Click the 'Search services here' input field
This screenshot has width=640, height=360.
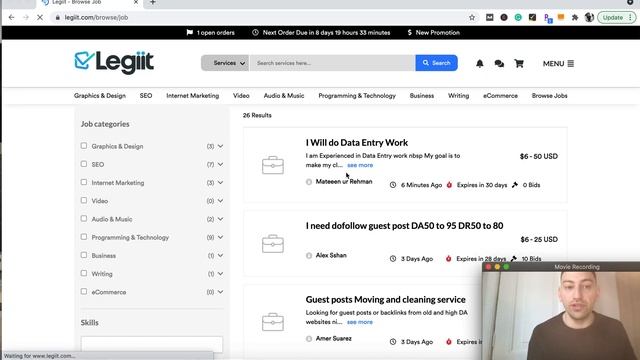click(332, 63)
